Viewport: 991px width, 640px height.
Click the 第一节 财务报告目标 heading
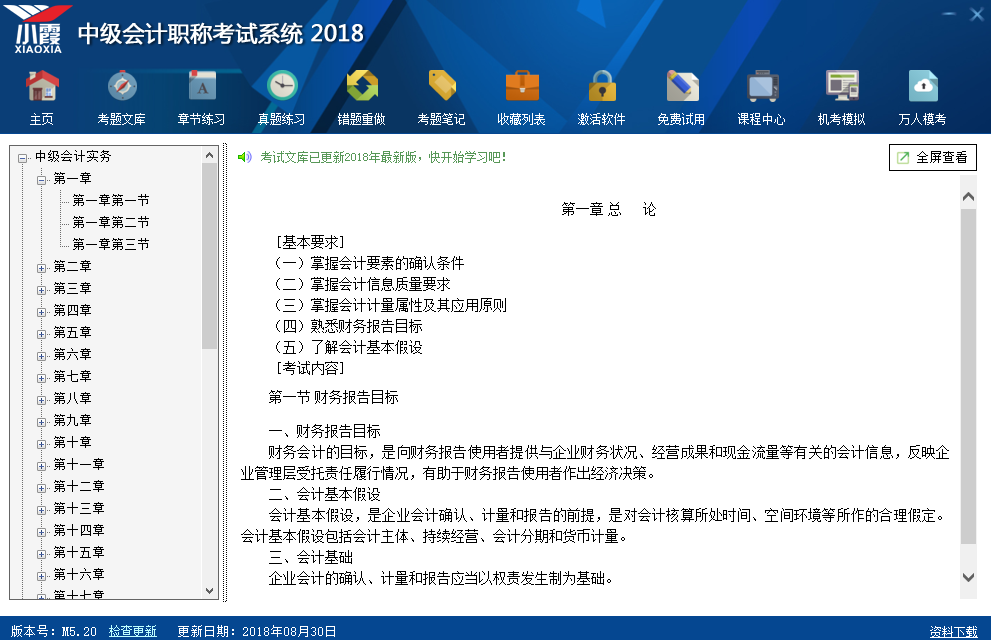point(333,397)
